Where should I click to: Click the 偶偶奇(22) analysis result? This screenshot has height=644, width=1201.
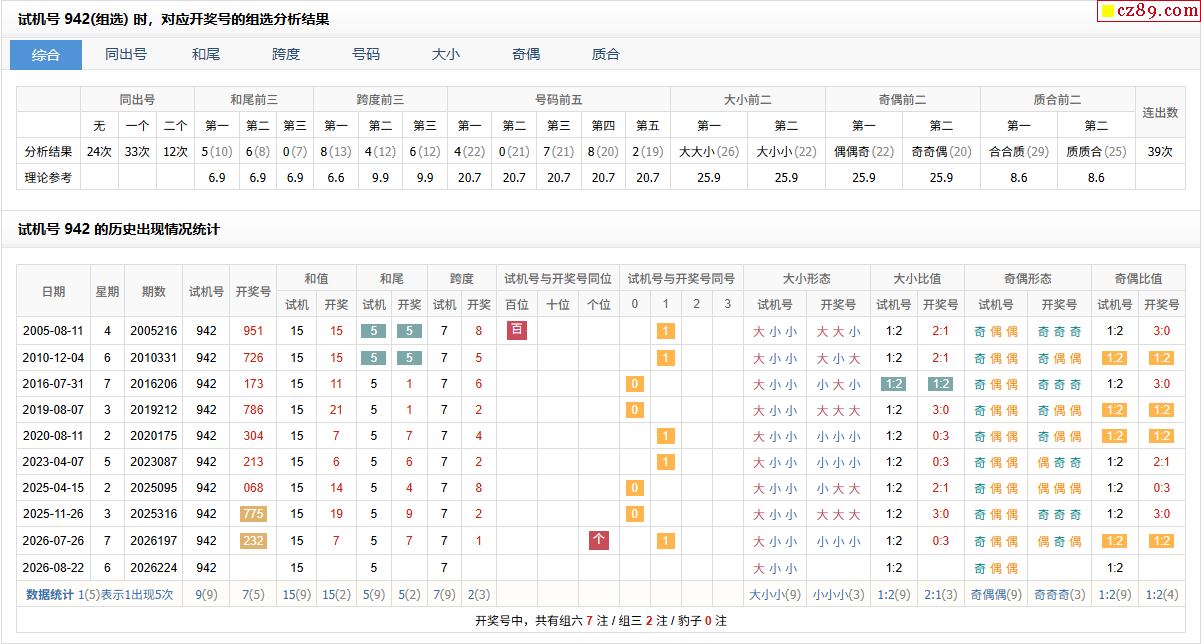tap(864, 152)
